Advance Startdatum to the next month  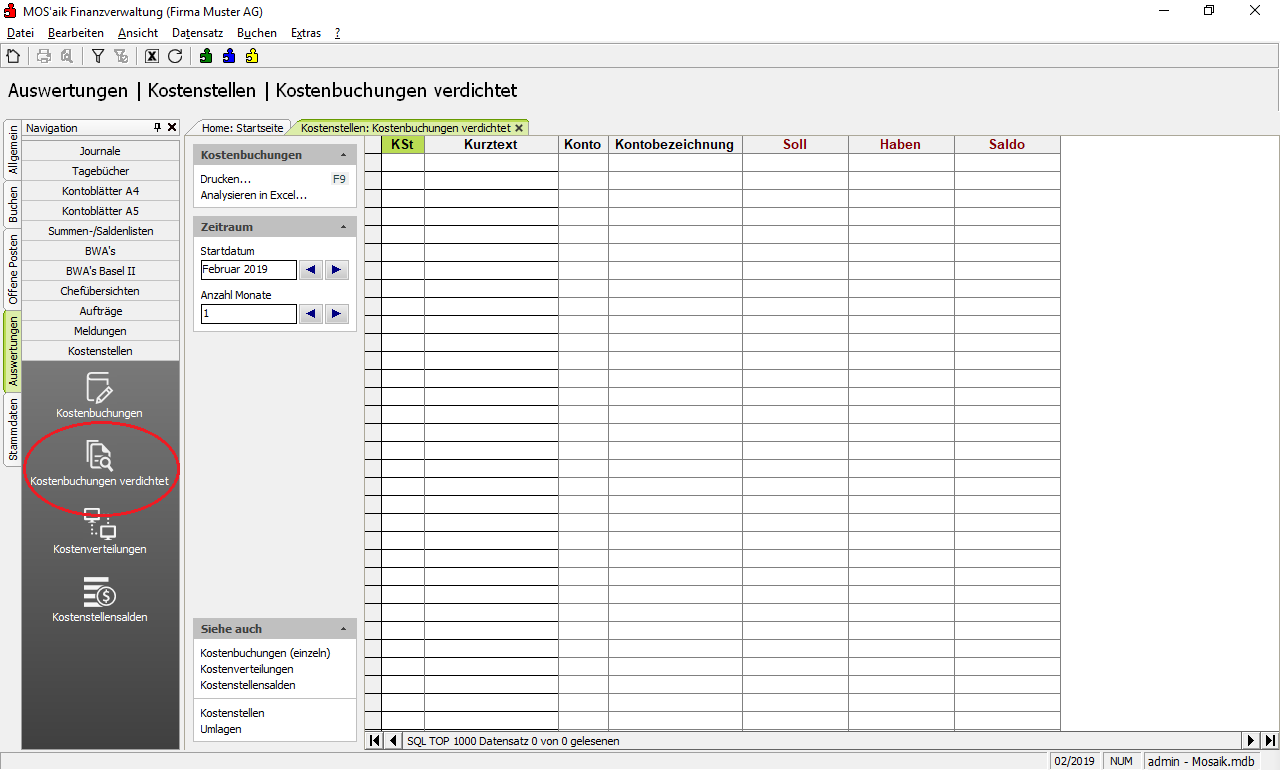(x=336, y=270)
